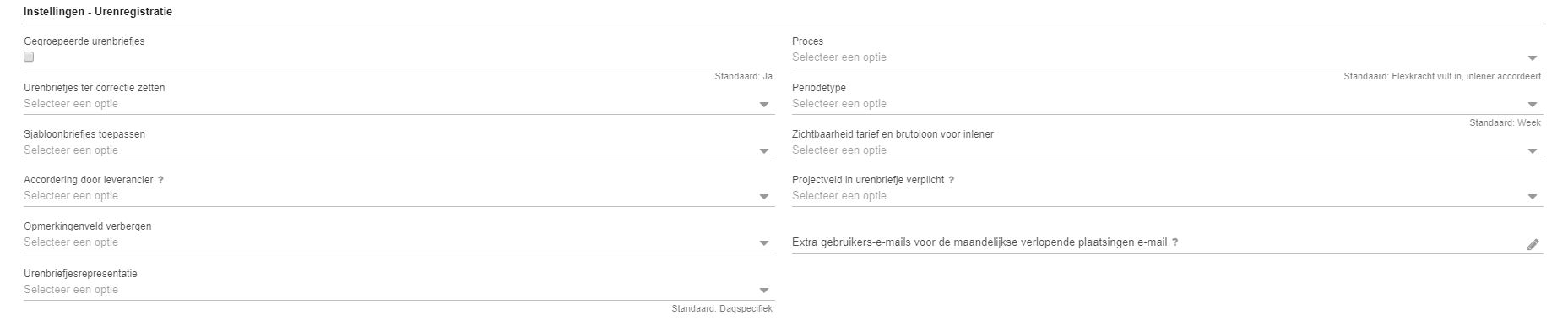The width and height of the screenshot is (1568, 321).
Task: Expand the Periodetype dropdown arrow
Action: [x=1533, y=105]
